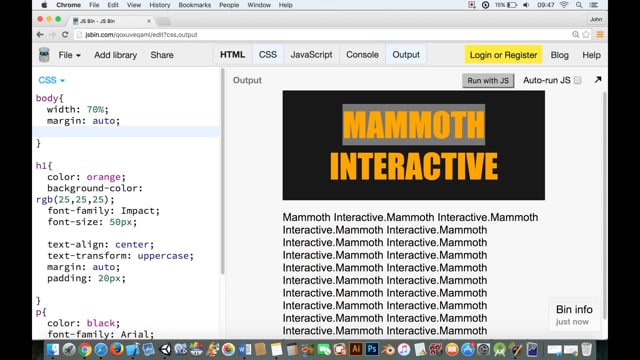Click the Share button

point(162,55)
